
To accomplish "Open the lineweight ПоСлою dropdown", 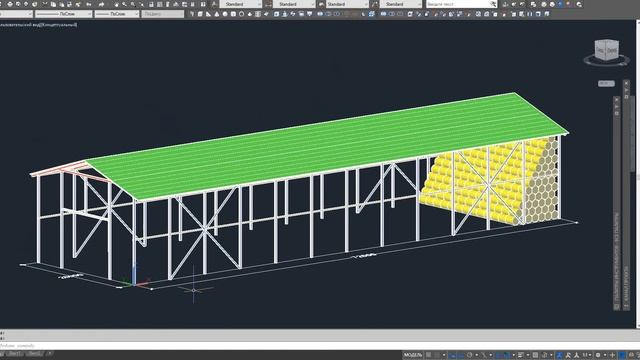I will coord(117,14).
